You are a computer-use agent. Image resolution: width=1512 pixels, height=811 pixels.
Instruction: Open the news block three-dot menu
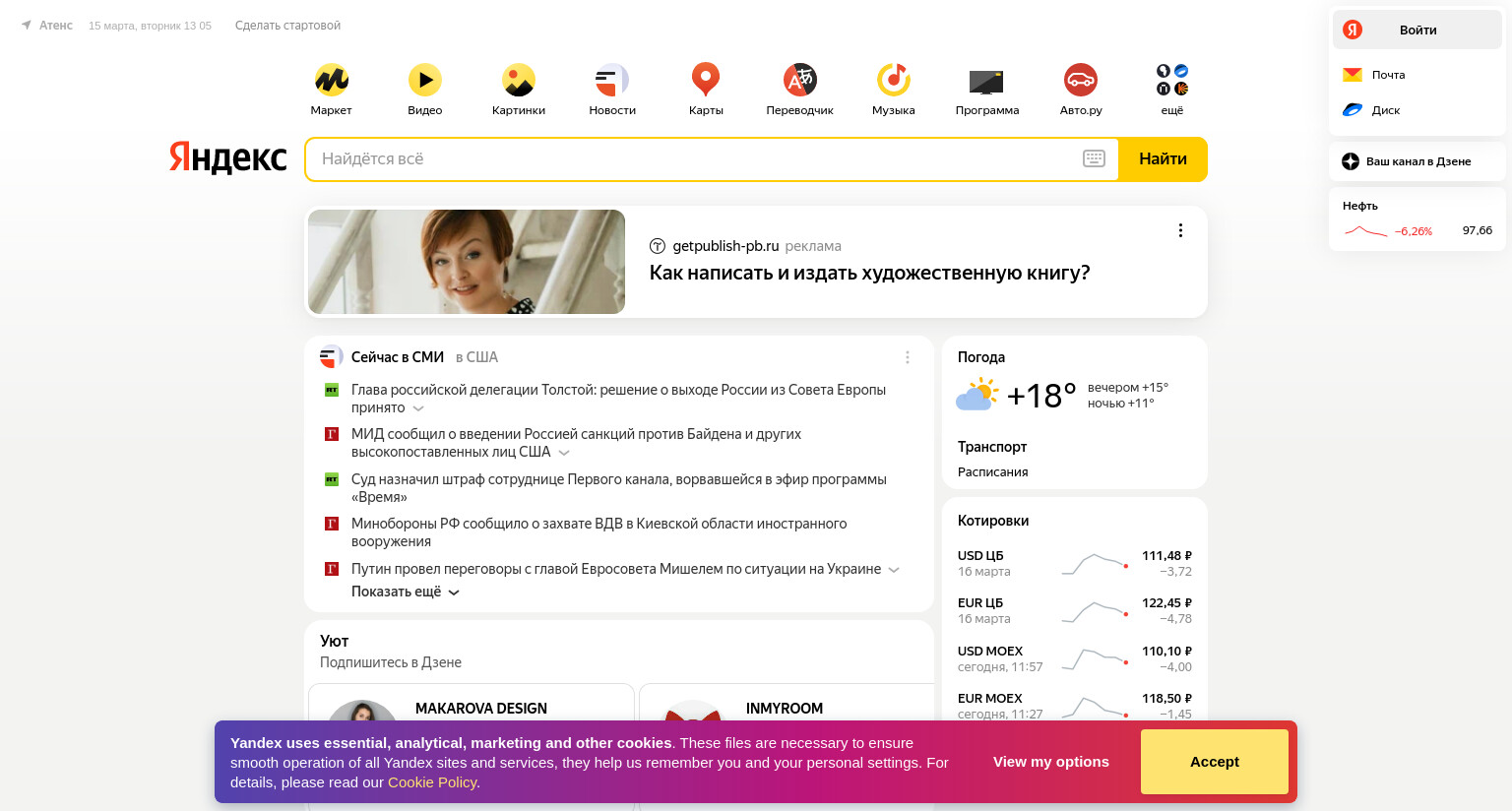coord(908,357)
